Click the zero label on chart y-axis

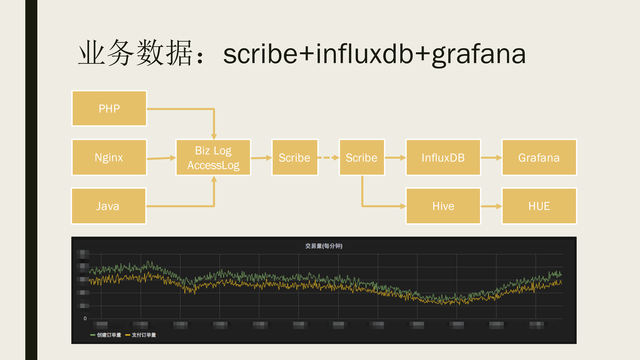point(85,318)
